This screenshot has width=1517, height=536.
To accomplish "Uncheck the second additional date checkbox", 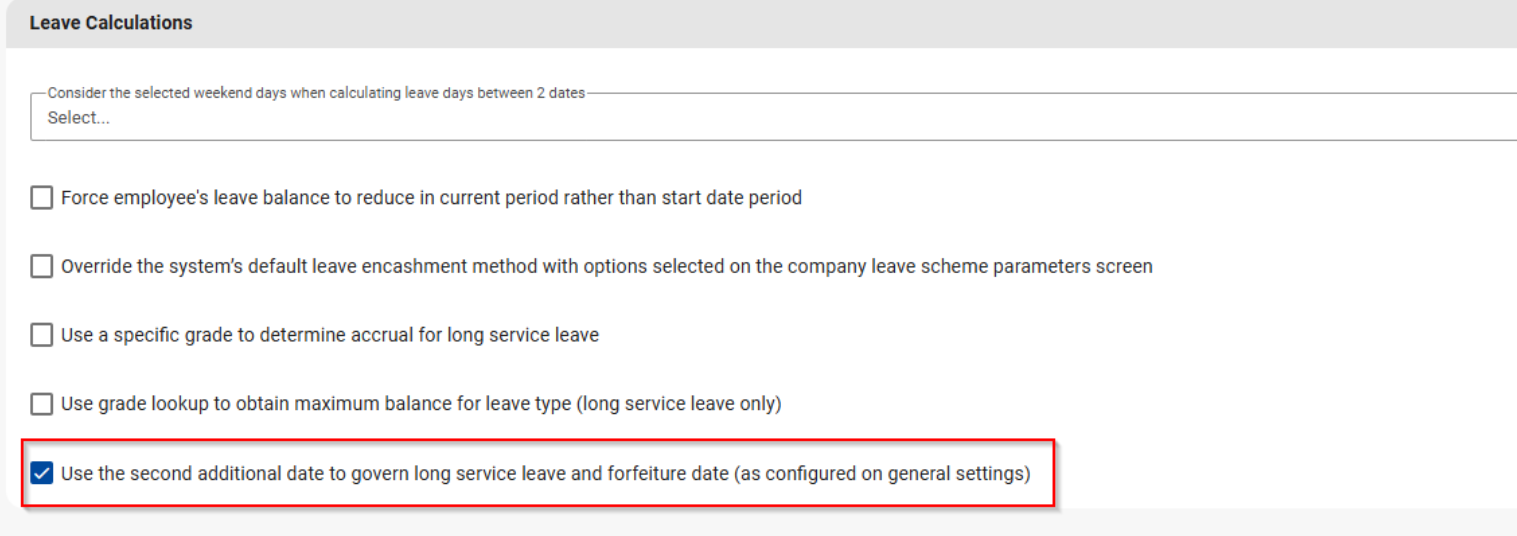I will click(x=41, y=474).
